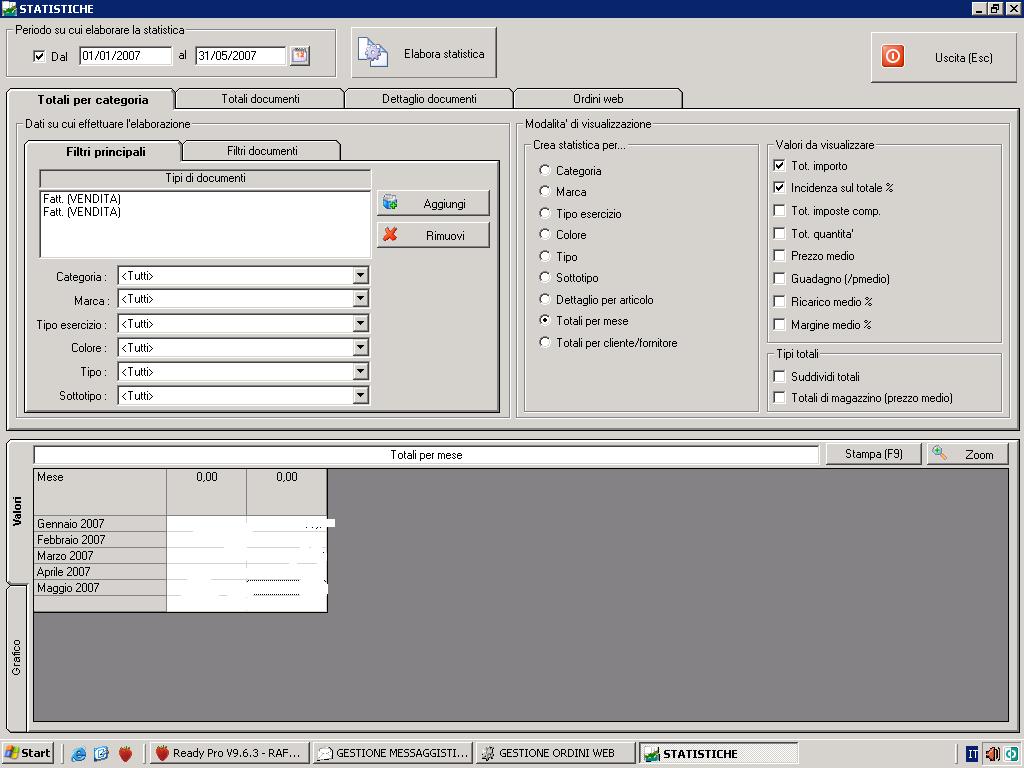Select the vertical Valori tab
Viewport: 1024px width, 768px height.
17,511
